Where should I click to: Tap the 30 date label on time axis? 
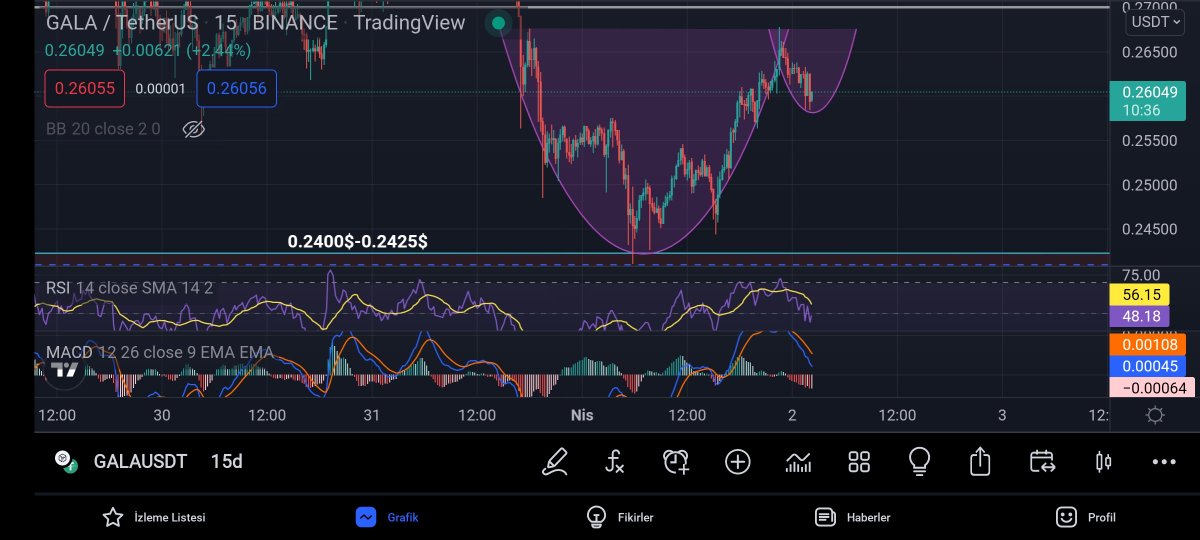161,415
